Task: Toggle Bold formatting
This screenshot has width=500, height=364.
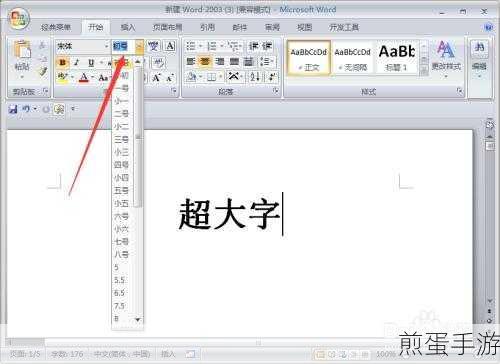Action: click(x=62, y=62)
